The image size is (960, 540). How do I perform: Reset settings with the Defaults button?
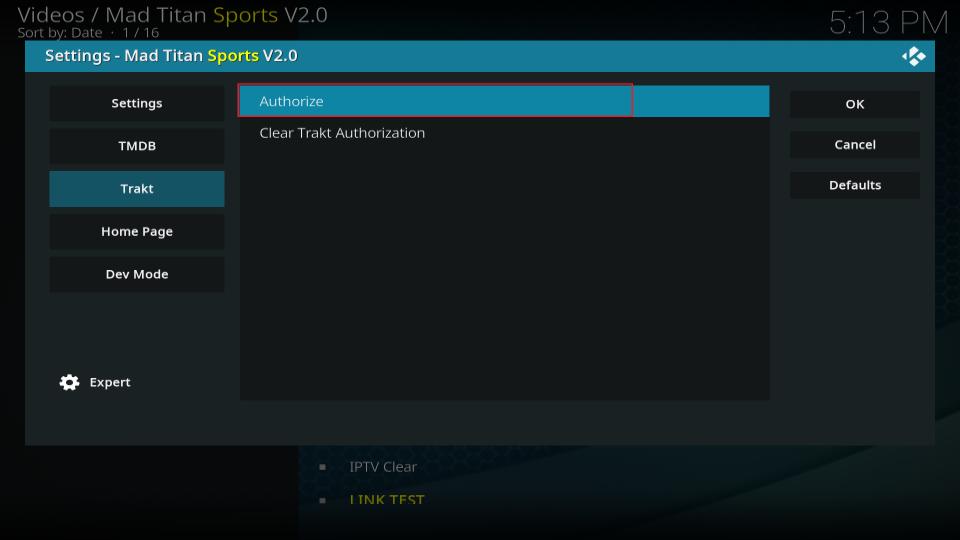[x=855, y=185]
